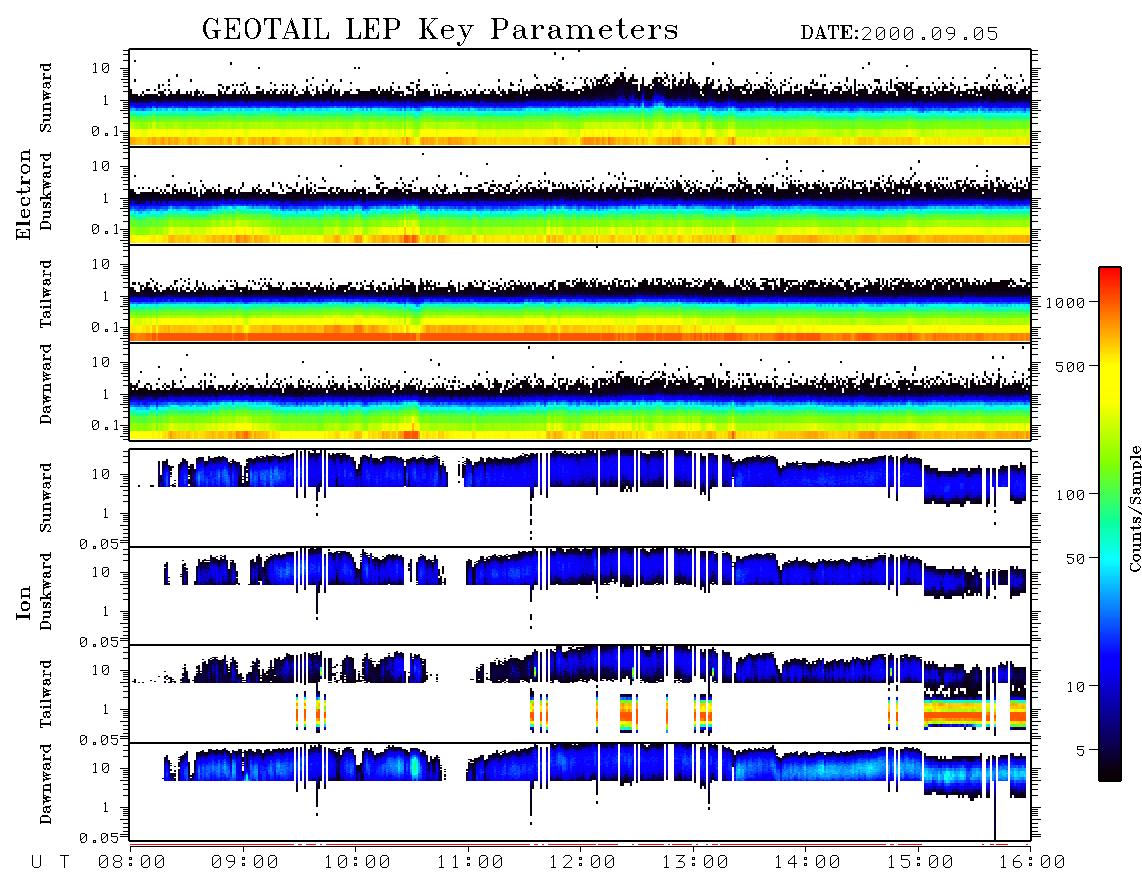The width and height of the screenshot is (1142, 880).
Task: Click the black bottom of the colorbar
Action: coord(1110,769)
